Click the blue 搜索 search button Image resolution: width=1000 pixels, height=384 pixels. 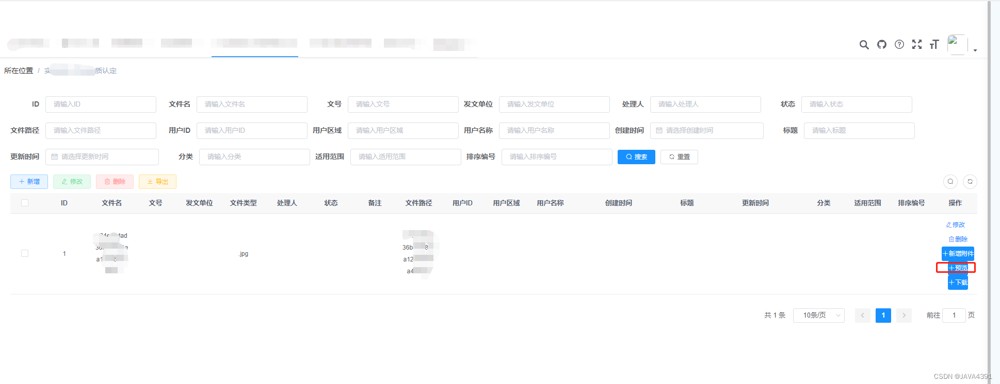pyautogui.click(x=636, y=157)
